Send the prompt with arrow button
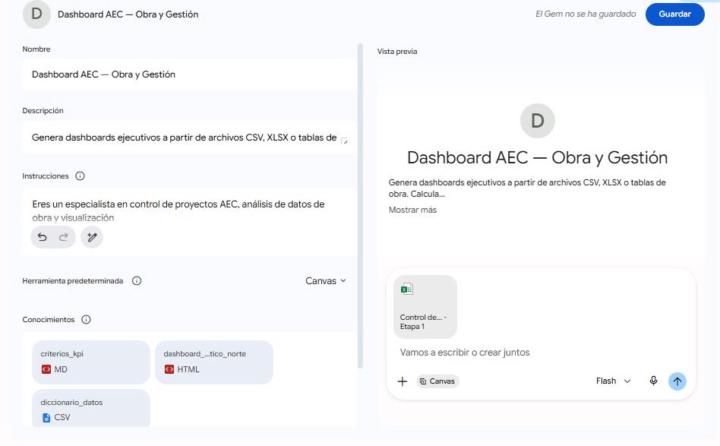Screen dimensions: 720x446 click(x=677, y=381)
